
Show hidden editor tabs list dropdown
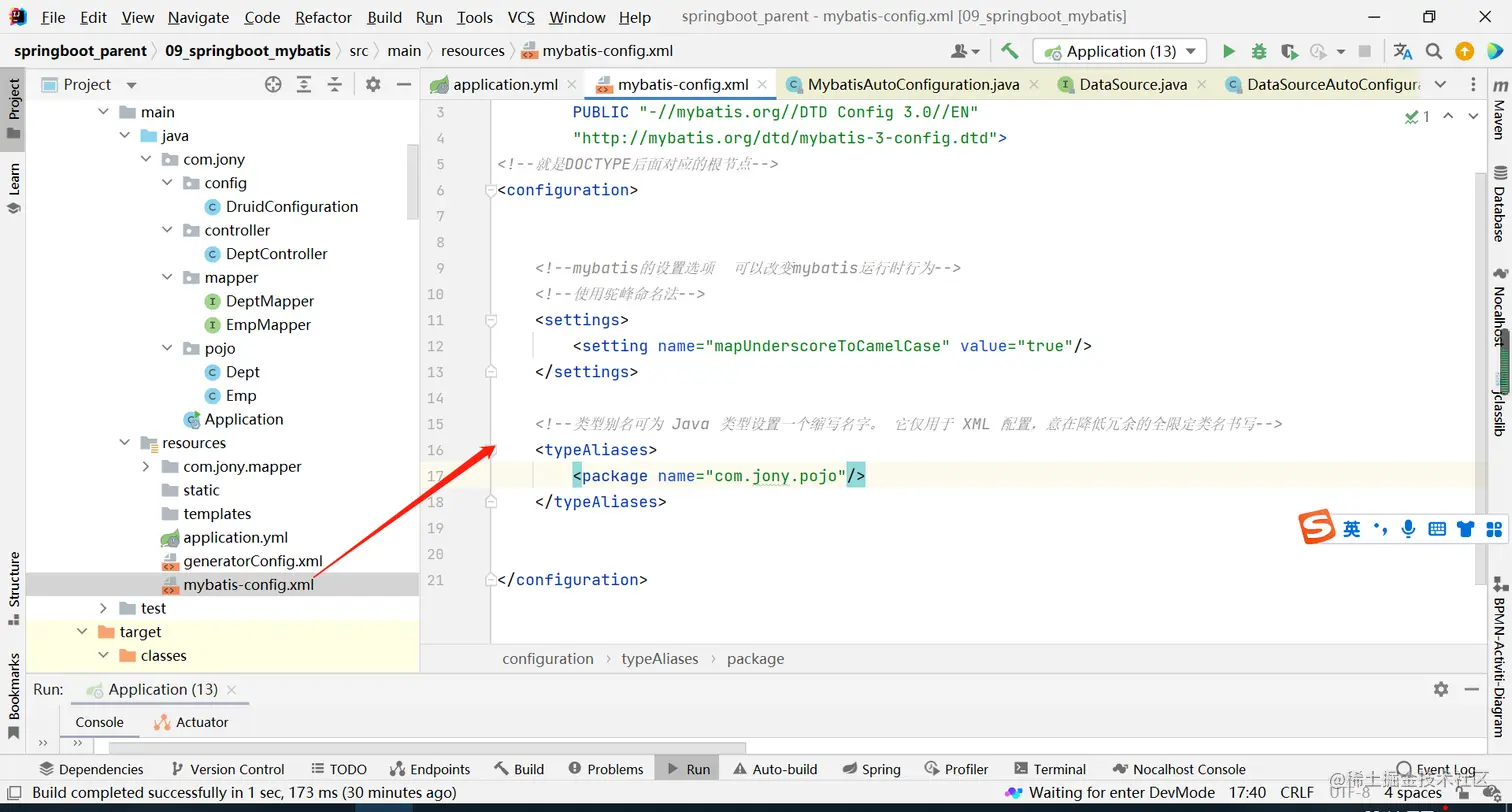(x=1440, y=85)
